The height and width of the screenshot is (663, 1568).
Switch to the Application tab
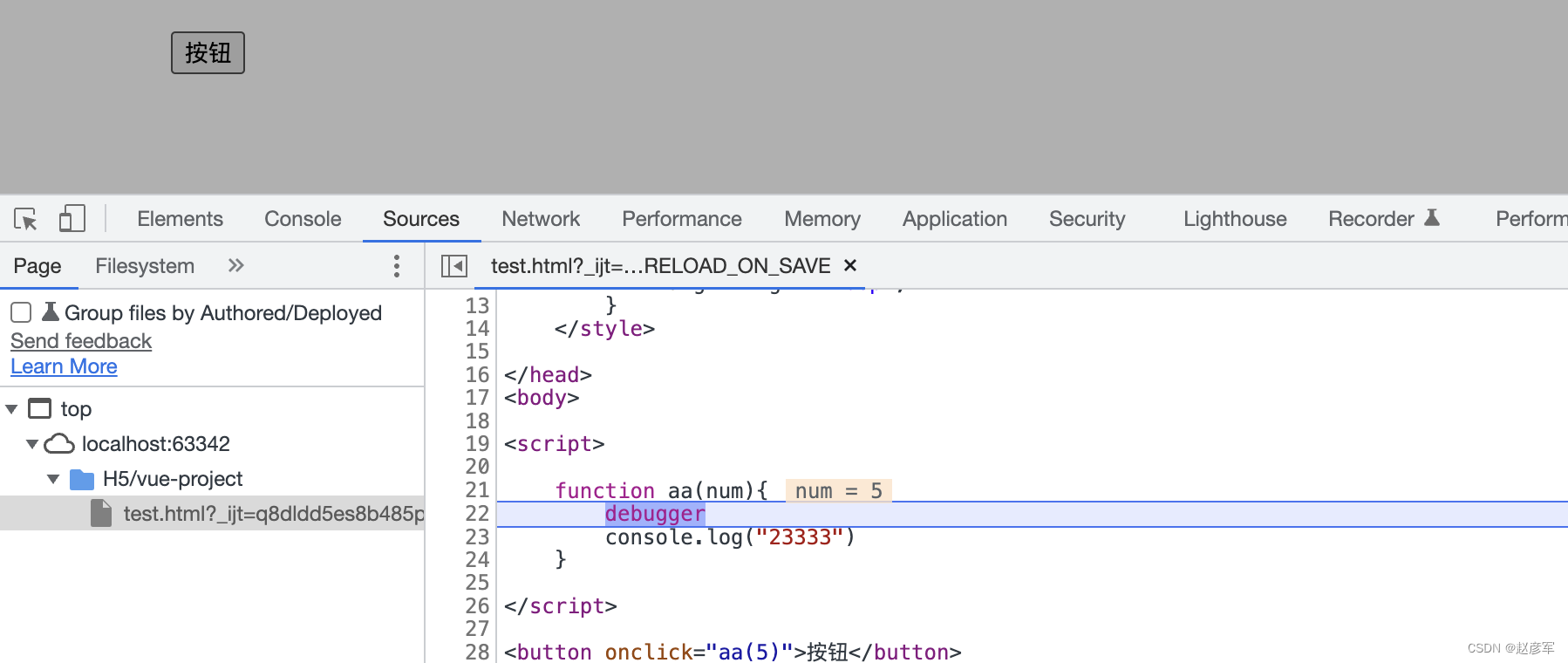pos(955,219)
